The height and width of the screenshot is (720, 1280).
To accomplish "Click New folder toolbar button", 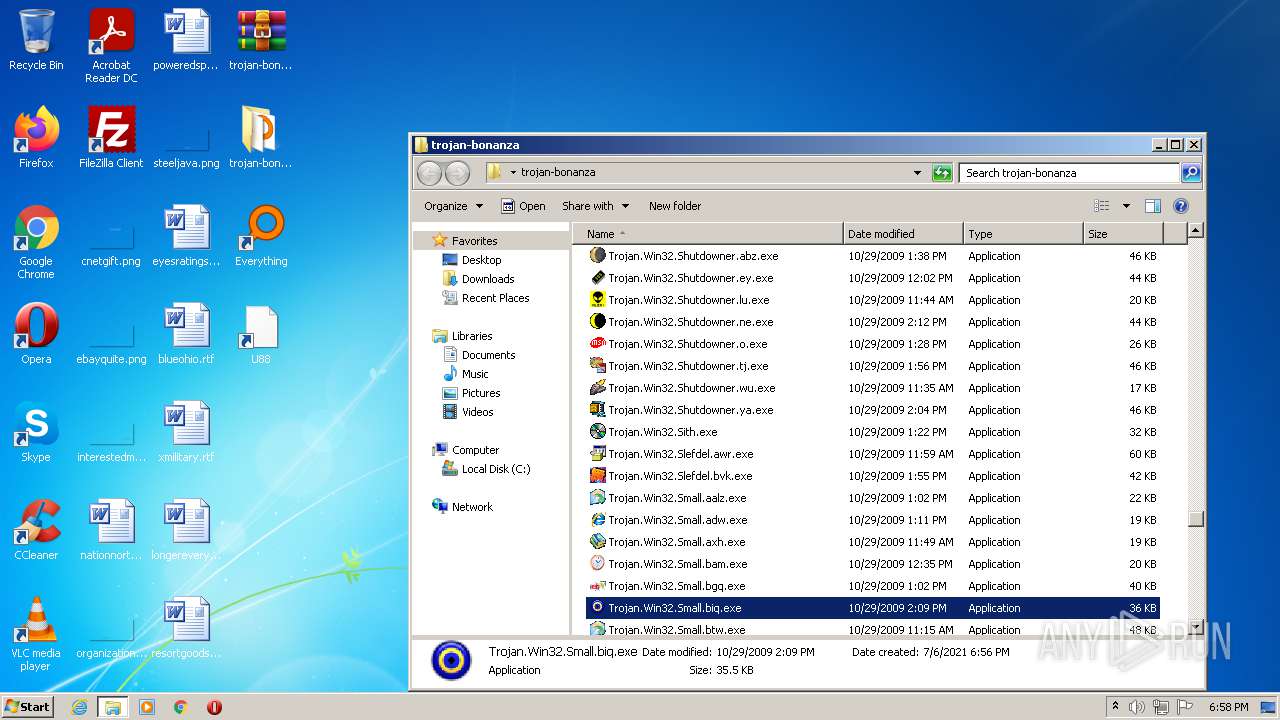I will 675,206.
